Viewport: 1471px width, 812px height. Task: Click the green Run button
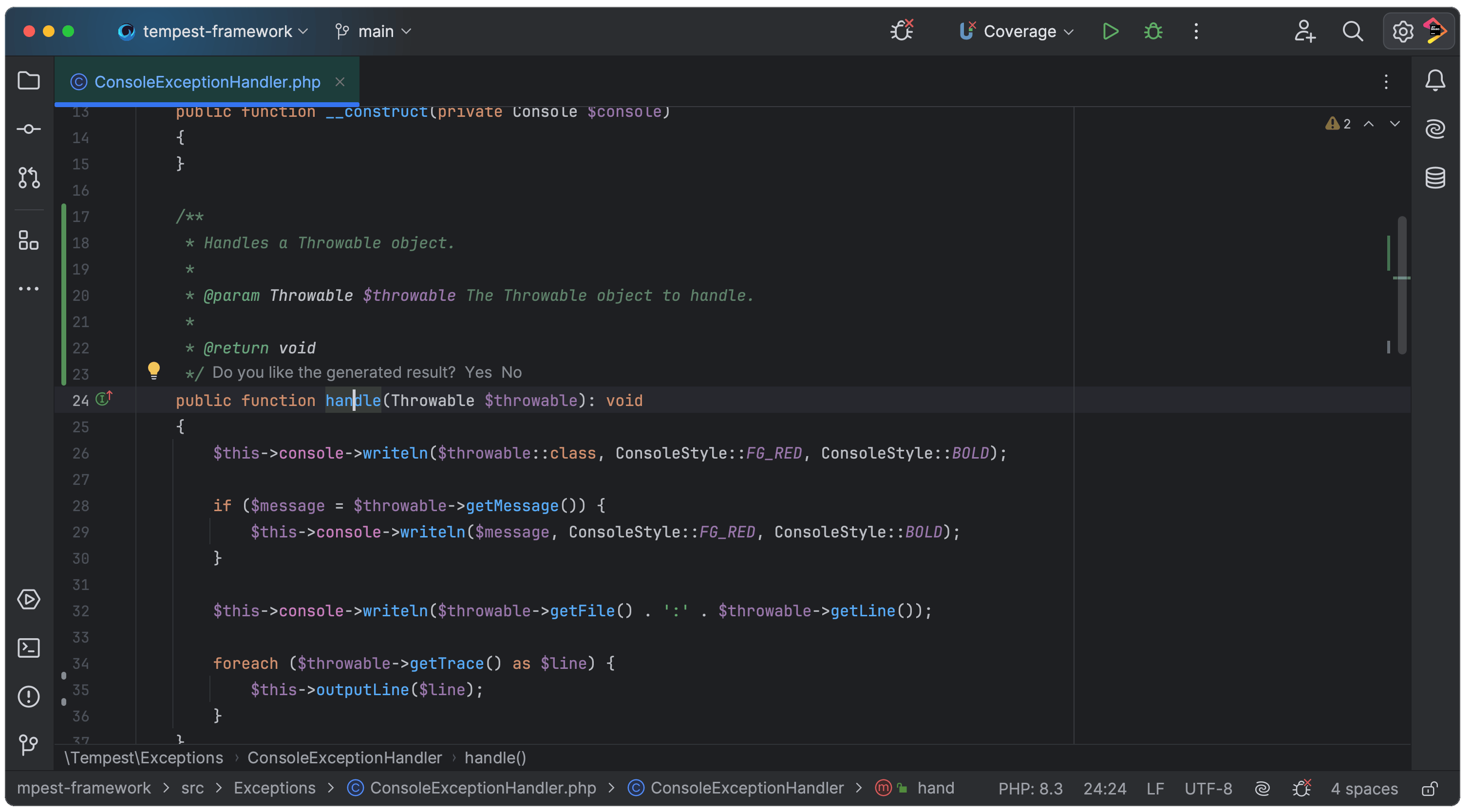pyautogui.click(x=1110, y=31)
